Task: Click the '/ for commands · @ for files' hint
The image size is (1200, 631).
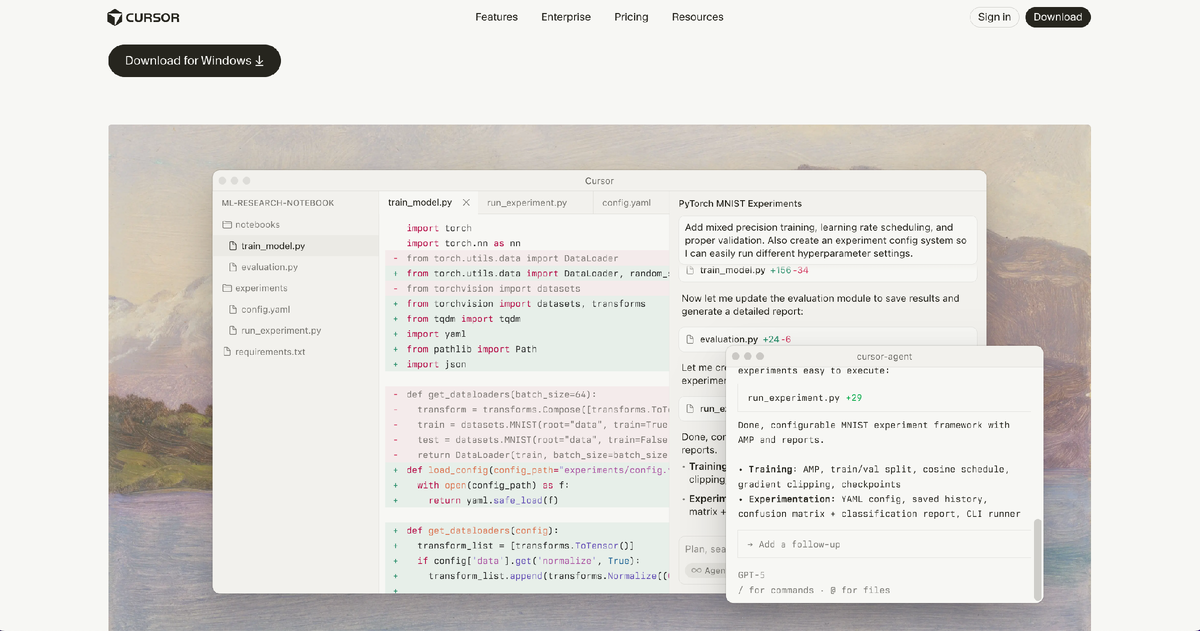Action: coord(813,590)
